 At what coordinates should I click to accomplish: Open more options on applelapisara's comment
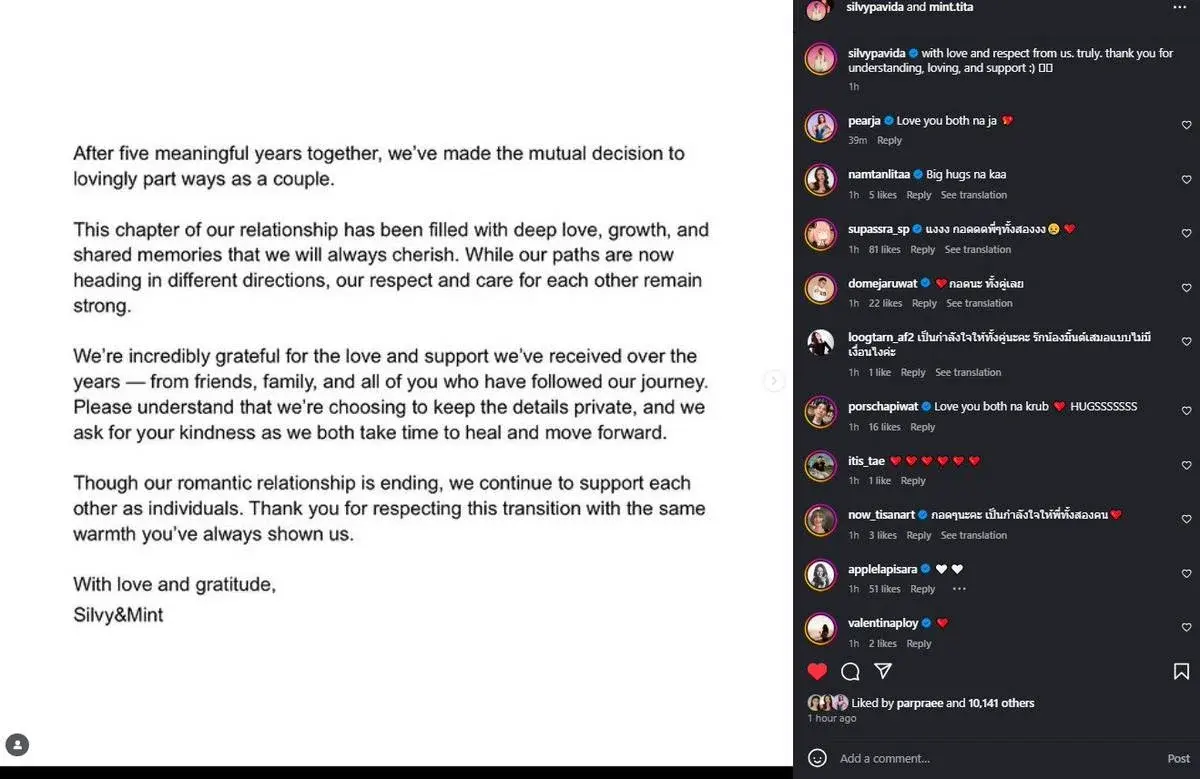coord(959,589)
